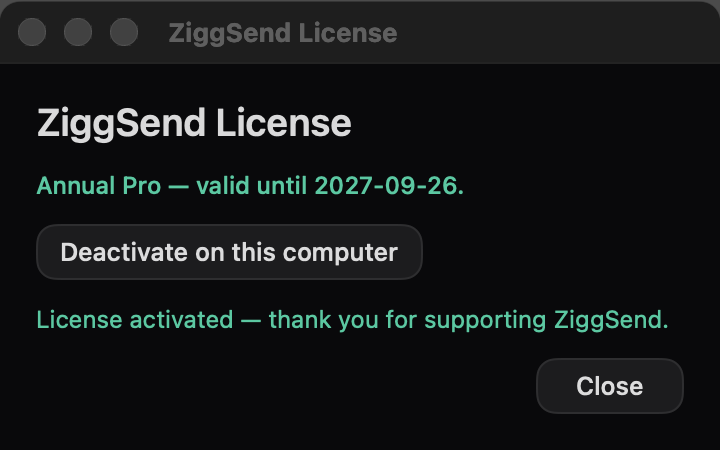Click Deactivate on this computer button
The height and width of the screenshot is (450, 720).
[x=229, y=252]
